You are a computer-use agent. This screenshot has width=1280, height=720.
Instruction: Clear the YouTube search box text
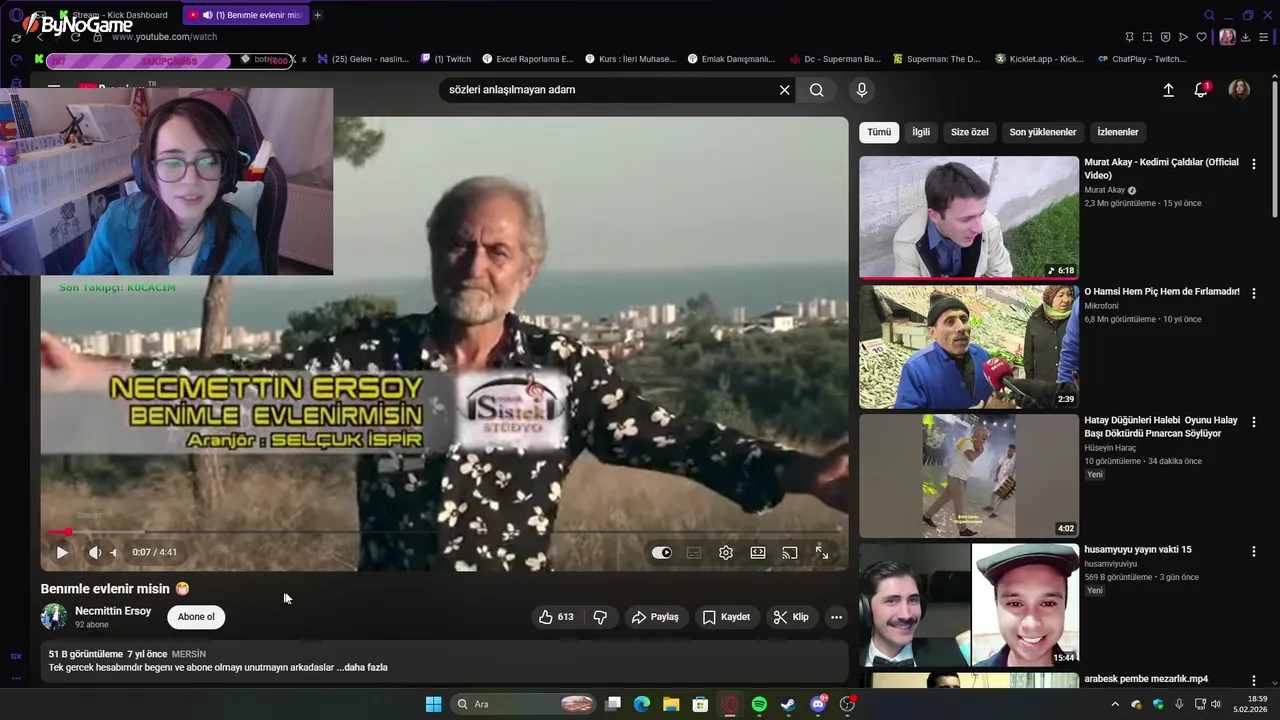785,90
